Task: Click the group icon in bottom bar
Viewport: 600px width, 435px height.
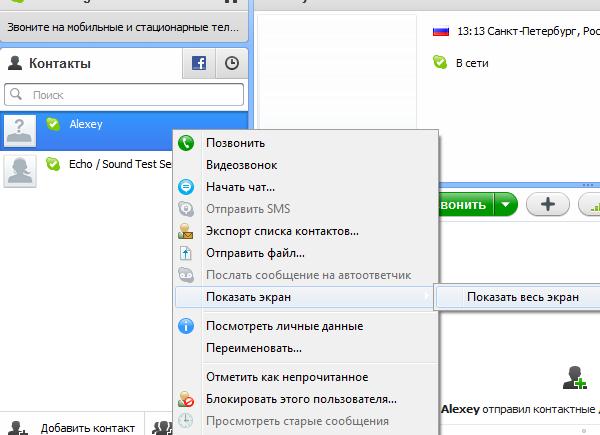Action: tap(162, 428)
